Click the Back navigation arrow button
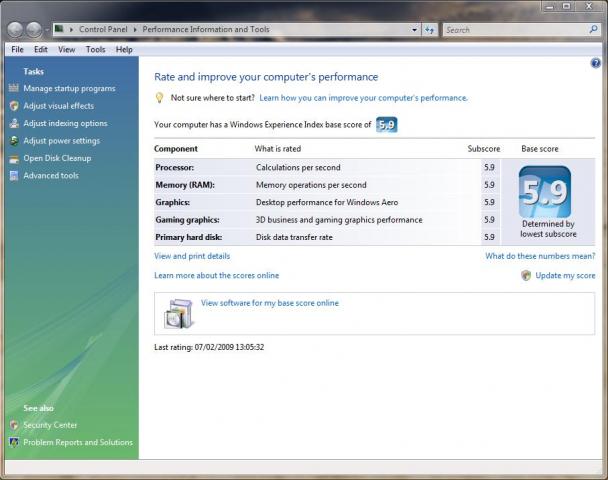This screenshot has height=480, width=608. pyautogui.click(x=15, y=29)
